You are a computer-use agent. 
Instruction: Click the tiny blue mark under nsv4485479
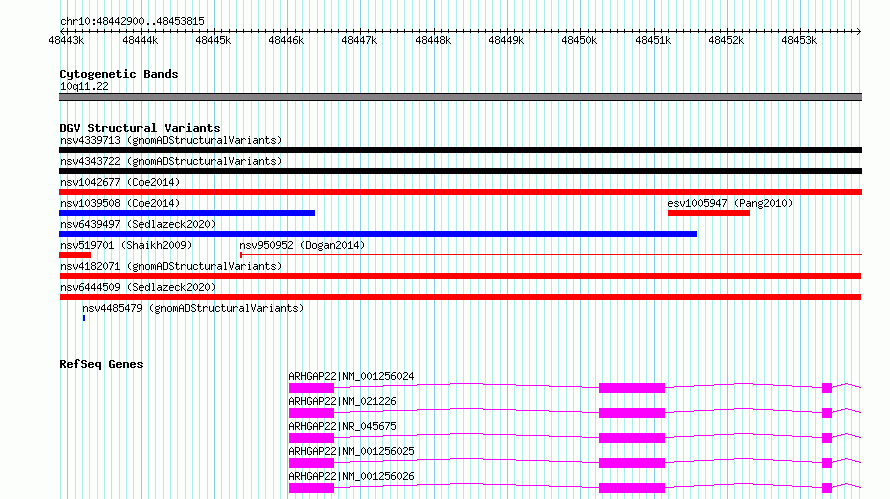pos(84,318)
